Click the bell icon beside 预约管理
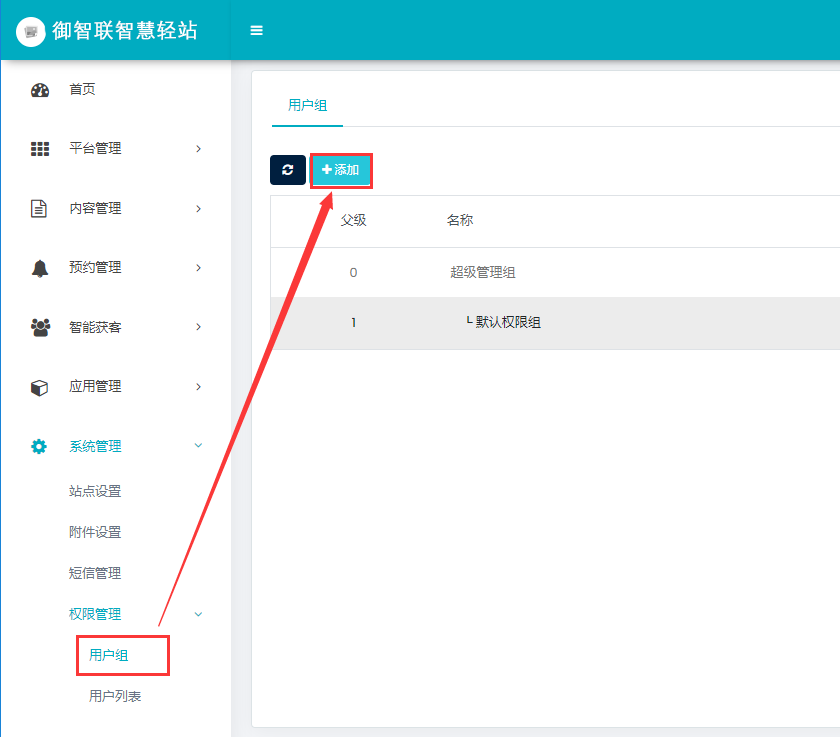This screenshot has height=737, width=840. [40, 268]
